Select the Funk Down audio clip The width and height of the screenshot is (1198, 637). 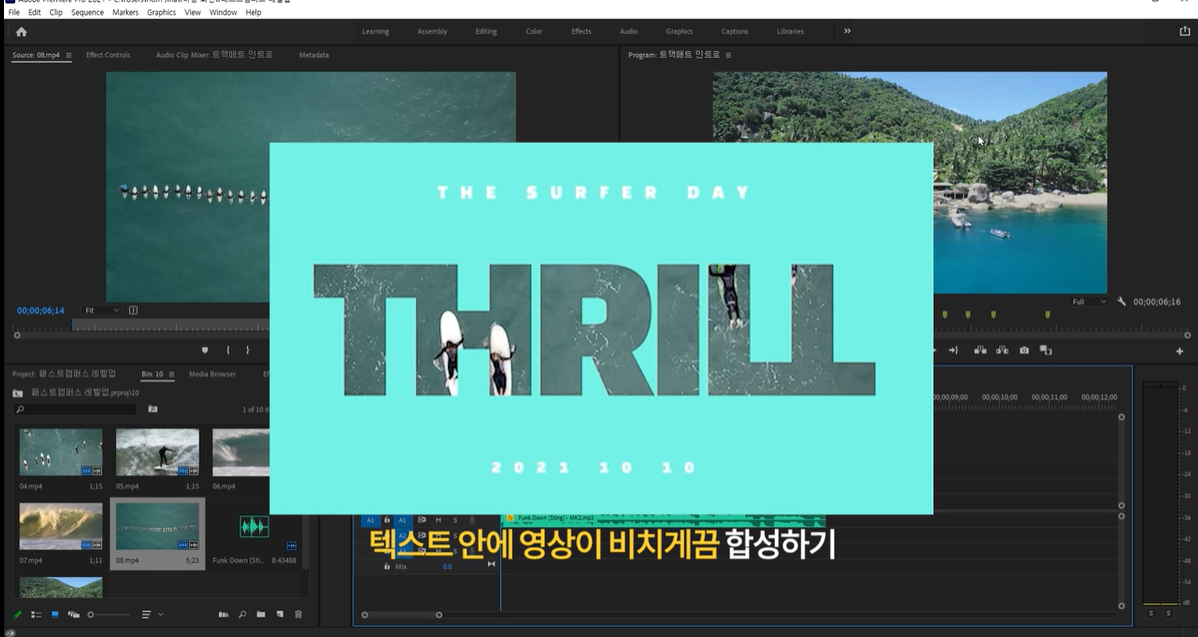254,526
